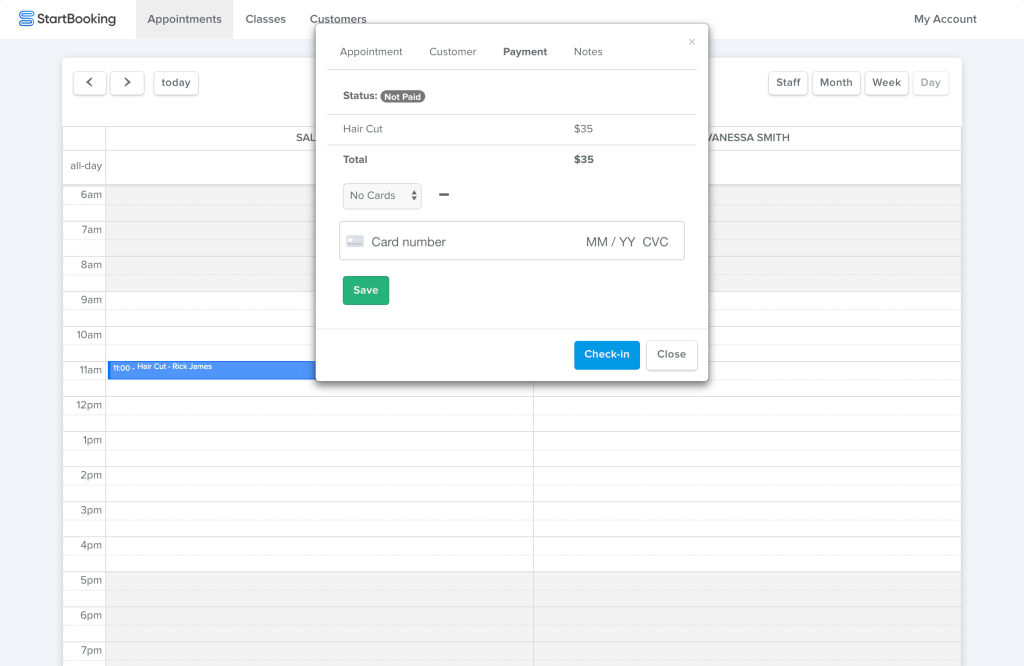Viewport: 1024px width, 666px height.
Task: Select the Payment tab
Action: [x=525, y=52]
